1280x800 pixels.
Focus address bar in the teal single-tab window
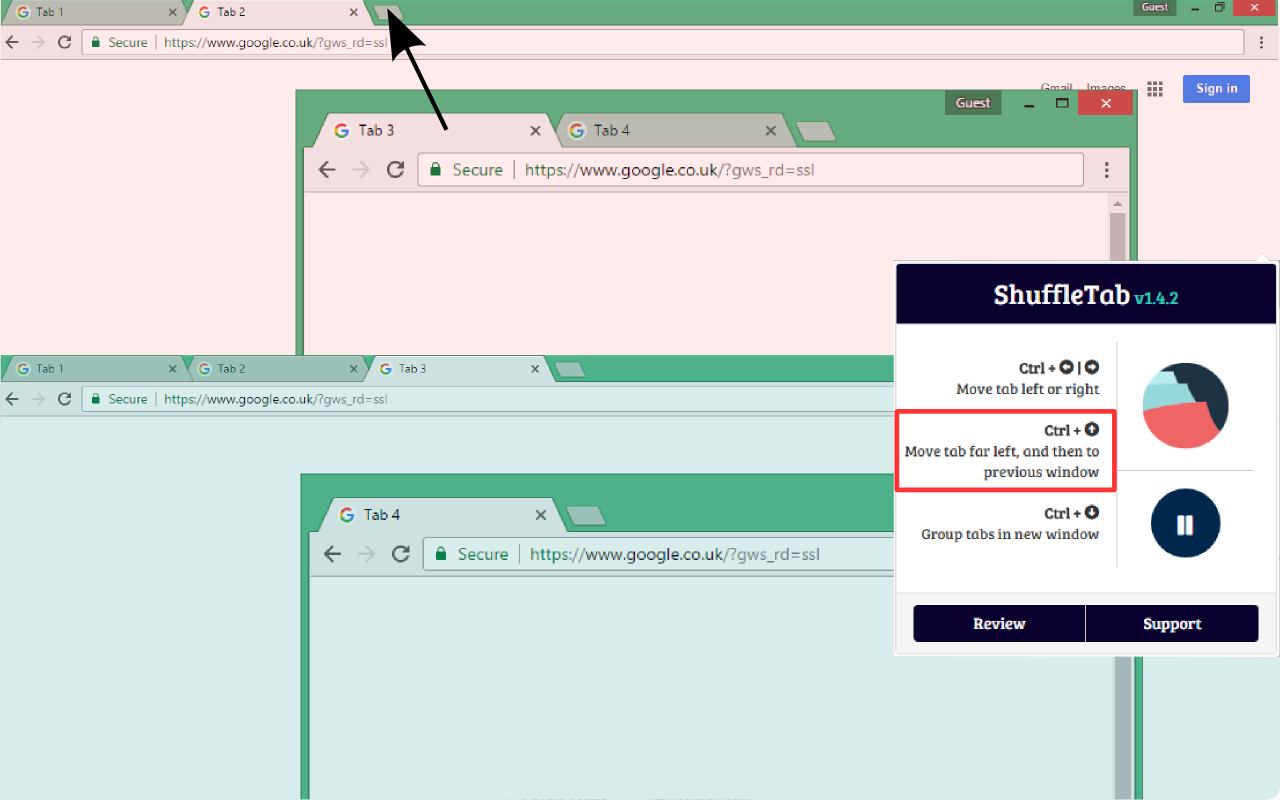(x=660, y=554)
